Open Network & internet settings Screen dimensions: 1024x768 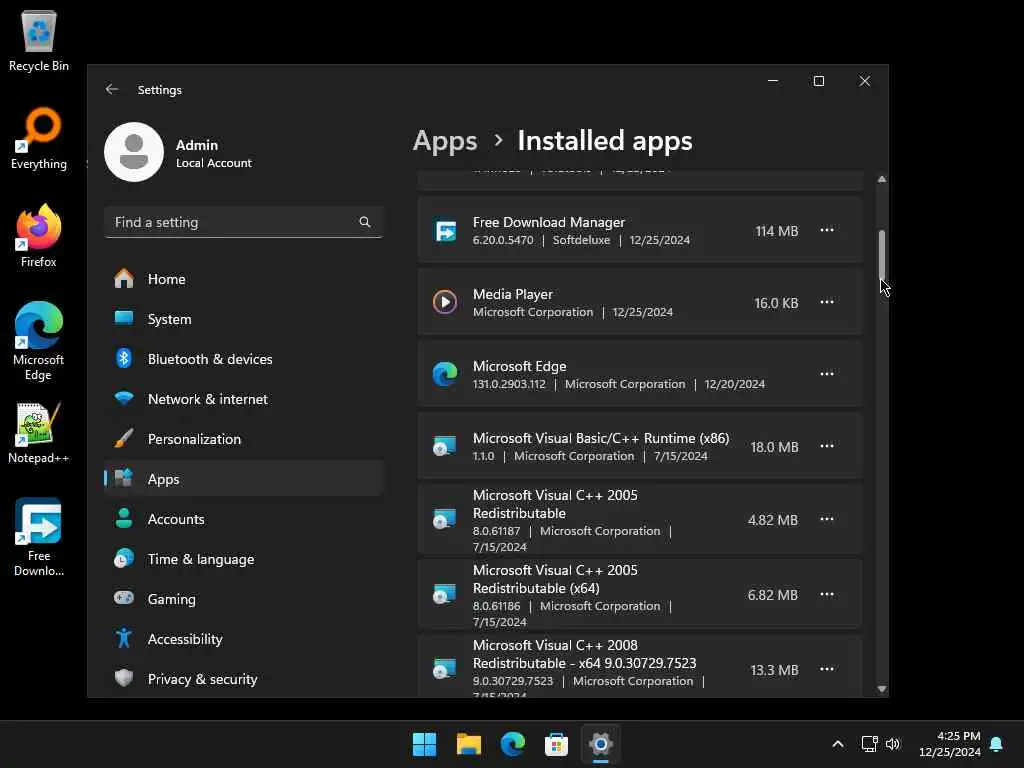click(x=243, y=398)
